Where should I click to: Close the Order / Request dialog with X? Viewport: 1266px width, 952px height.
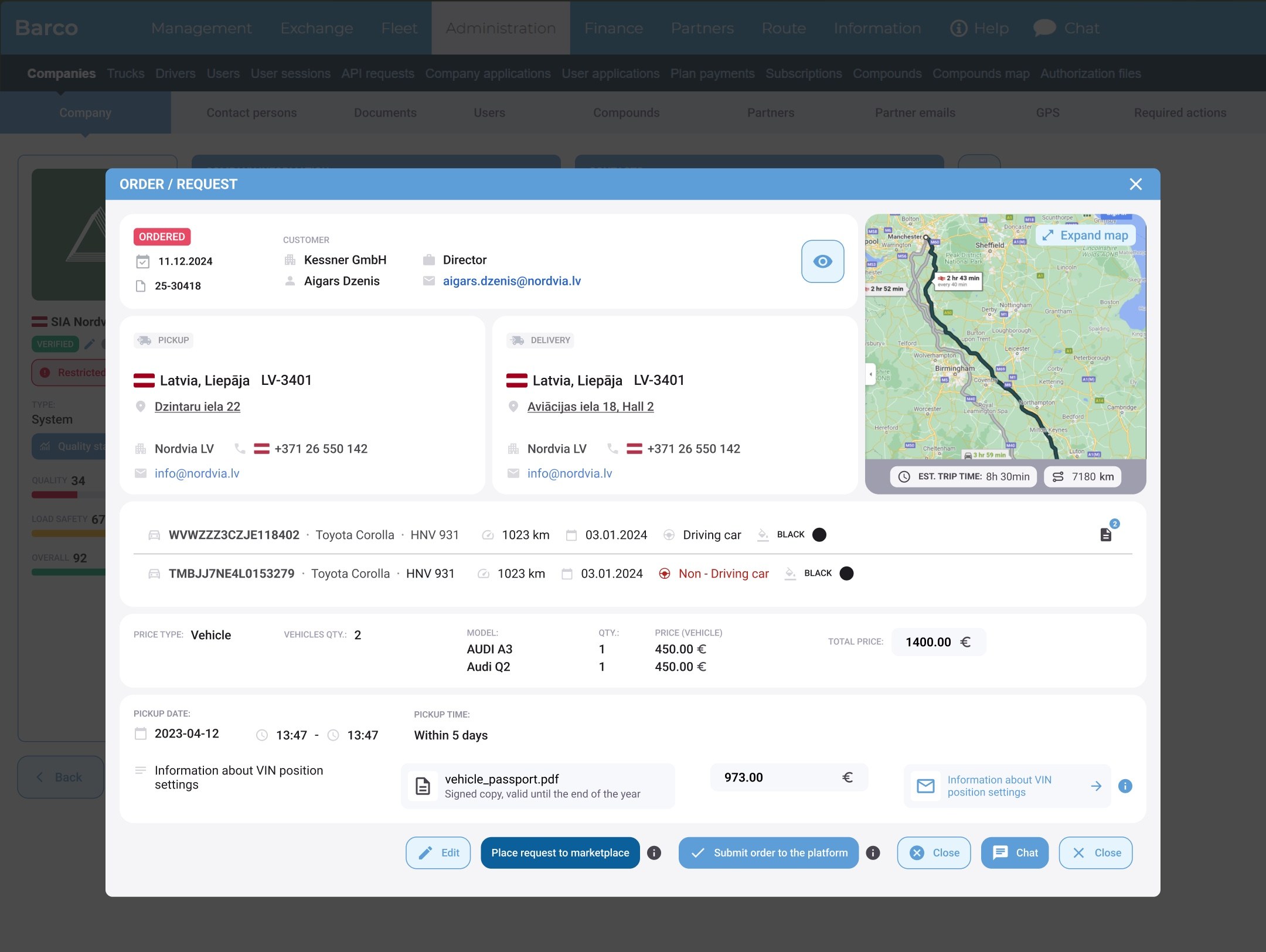[x=1135, y=185]
